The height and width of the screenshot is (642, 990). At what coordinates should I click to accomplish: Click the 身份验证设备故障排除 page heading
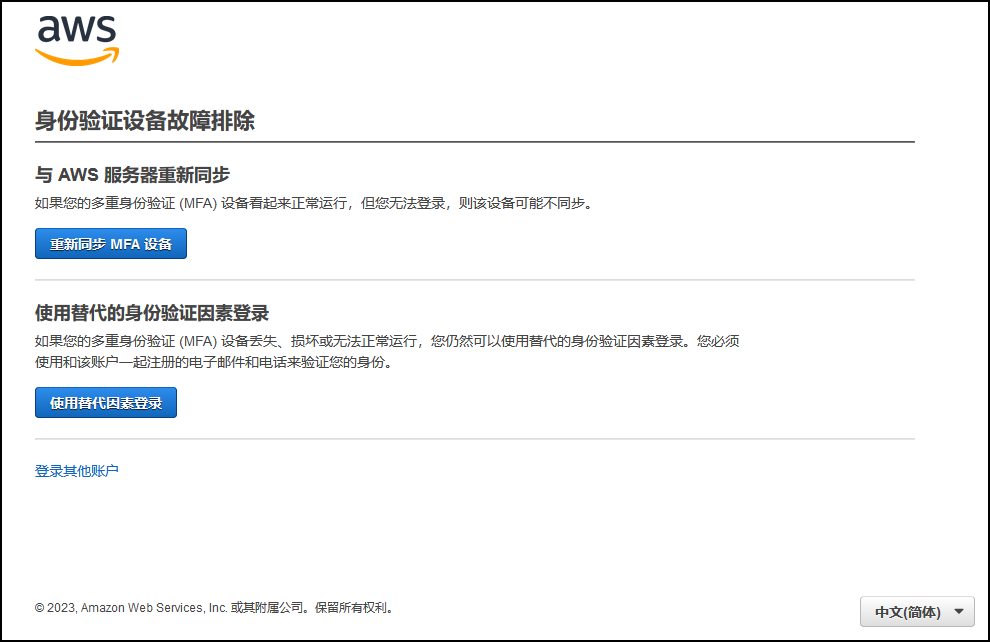[145, 121]
